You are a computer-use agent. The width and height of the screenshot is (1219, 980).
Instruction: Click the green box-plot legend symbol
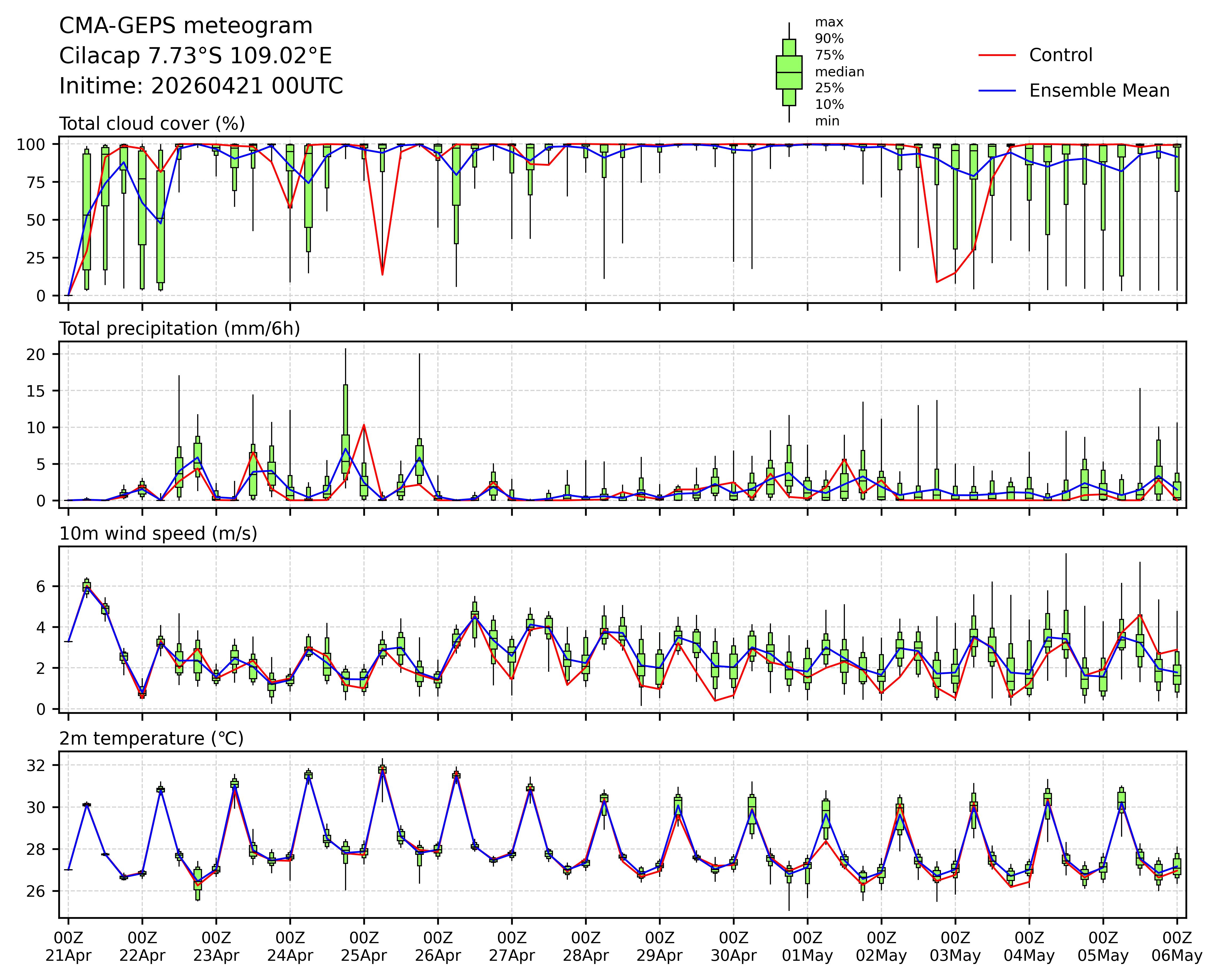789,72
